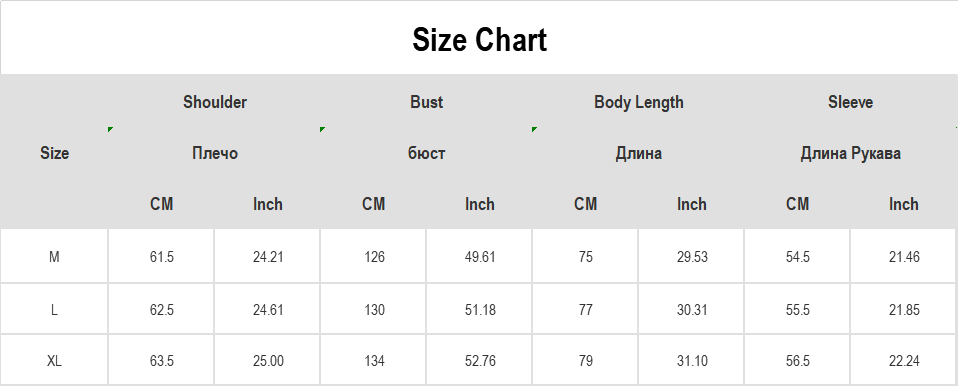Select the Shoulder column header

(214, 102)
